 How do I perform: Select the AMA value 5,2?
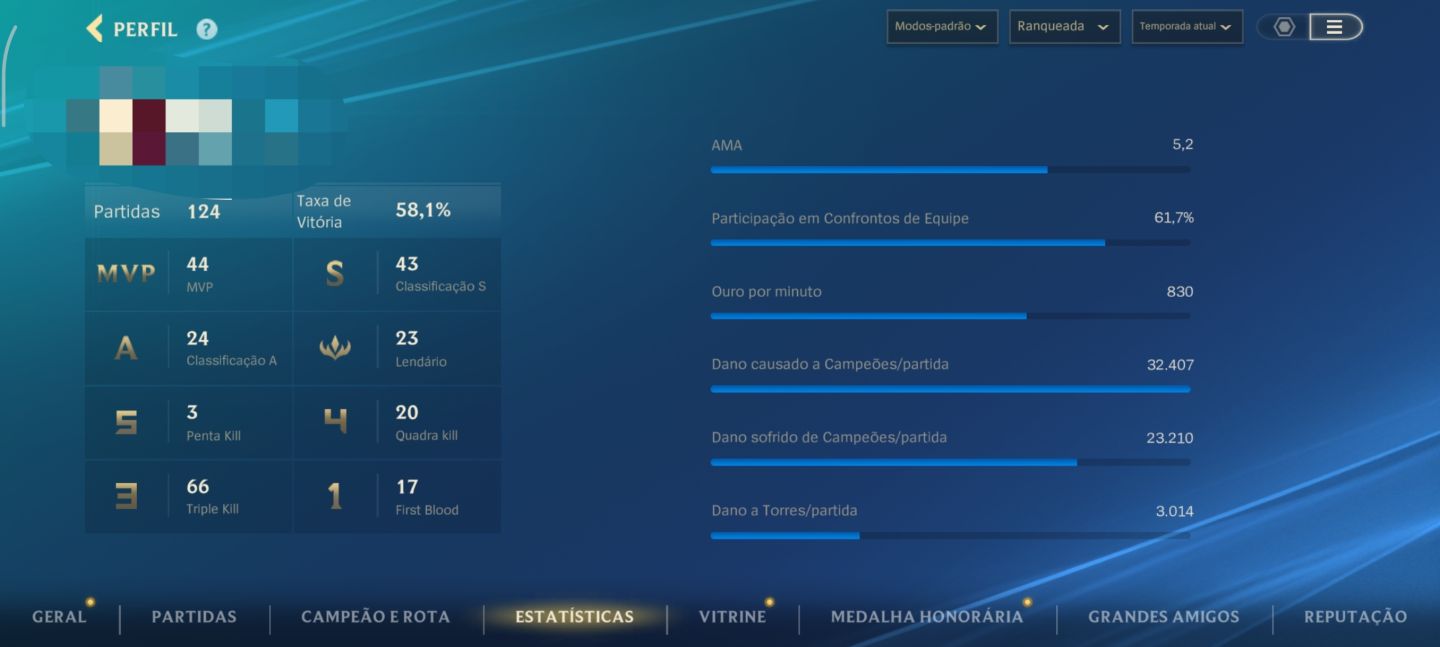[1183, 144]
